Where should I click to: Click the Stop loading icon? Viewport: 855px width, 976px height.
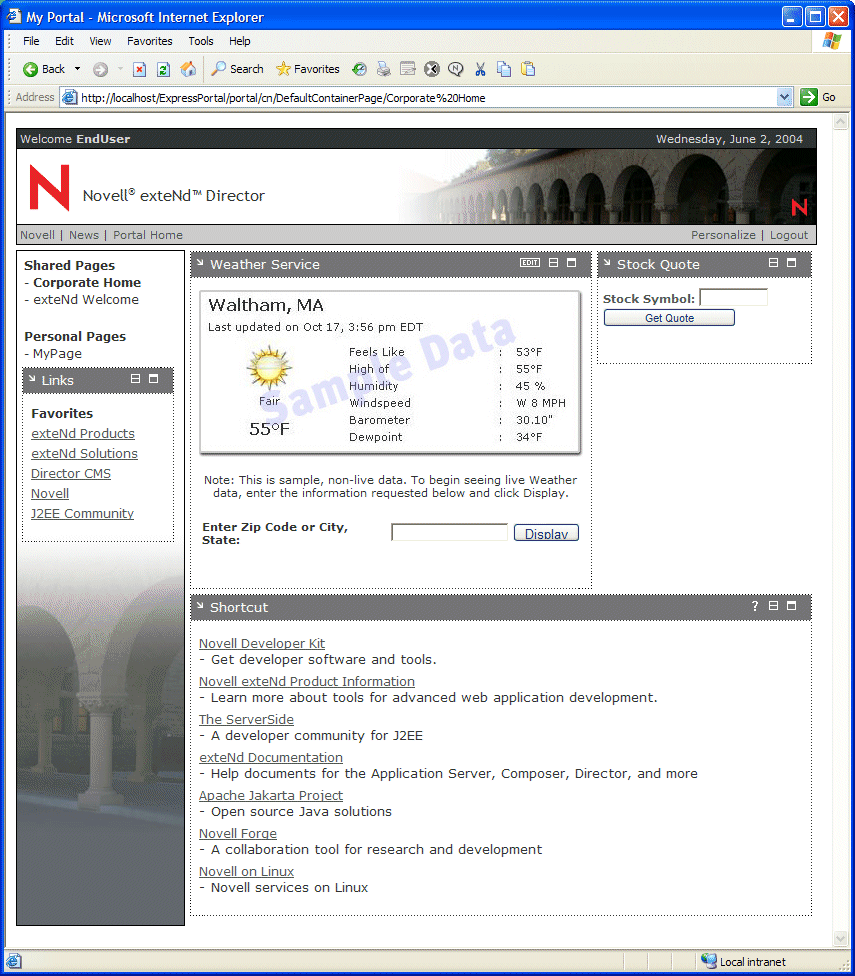point(139,69)
